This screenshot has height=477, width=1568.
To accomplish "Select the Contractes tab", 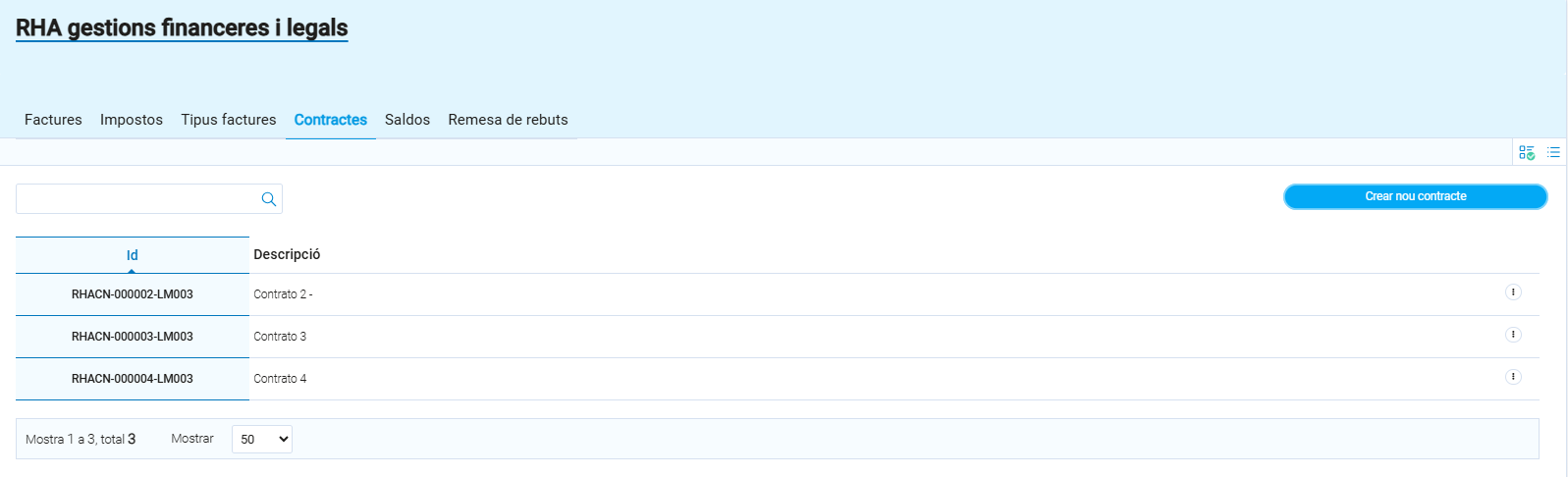I will point(331,120).
